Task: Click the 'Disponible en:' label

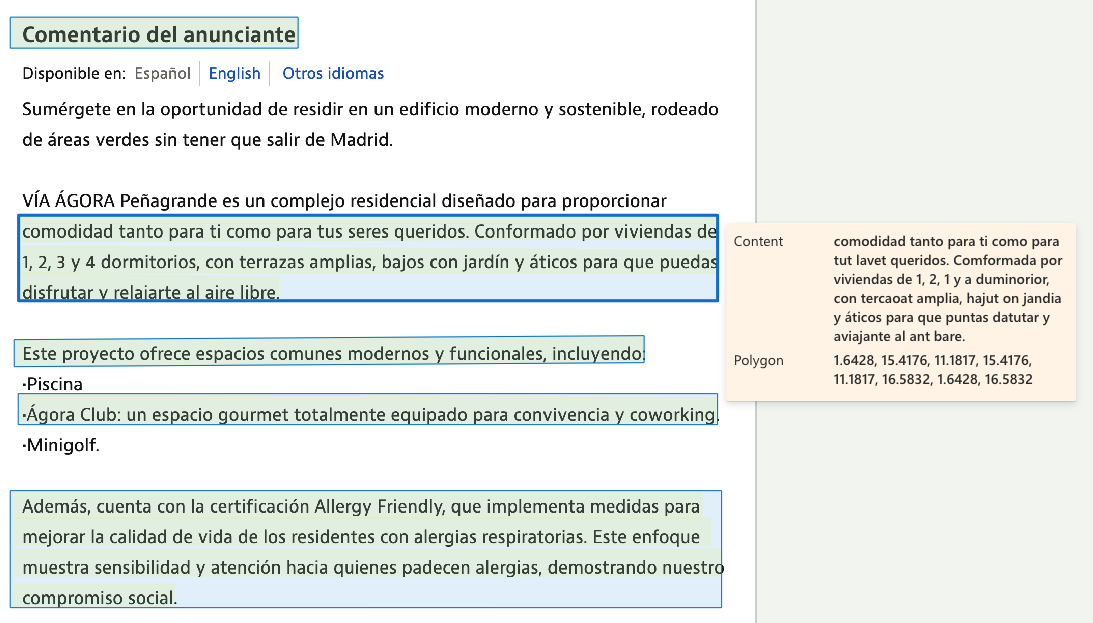Action: click(74, 73)
